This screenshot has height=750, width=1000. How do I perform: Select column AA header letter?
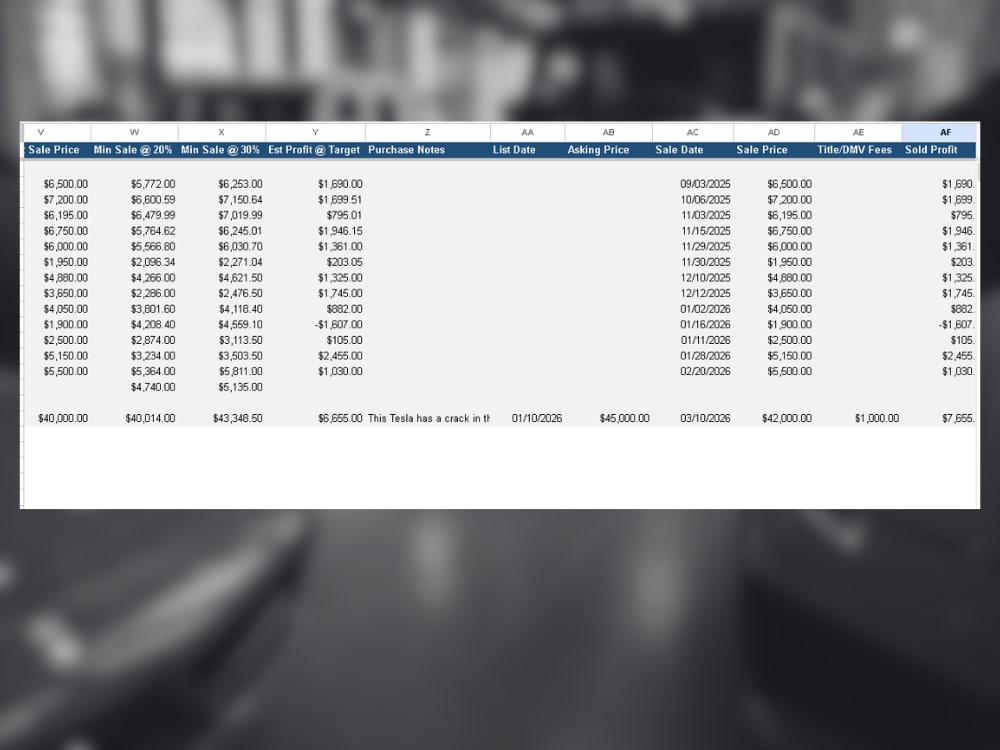pyautogui.click(x=527, y=133)
